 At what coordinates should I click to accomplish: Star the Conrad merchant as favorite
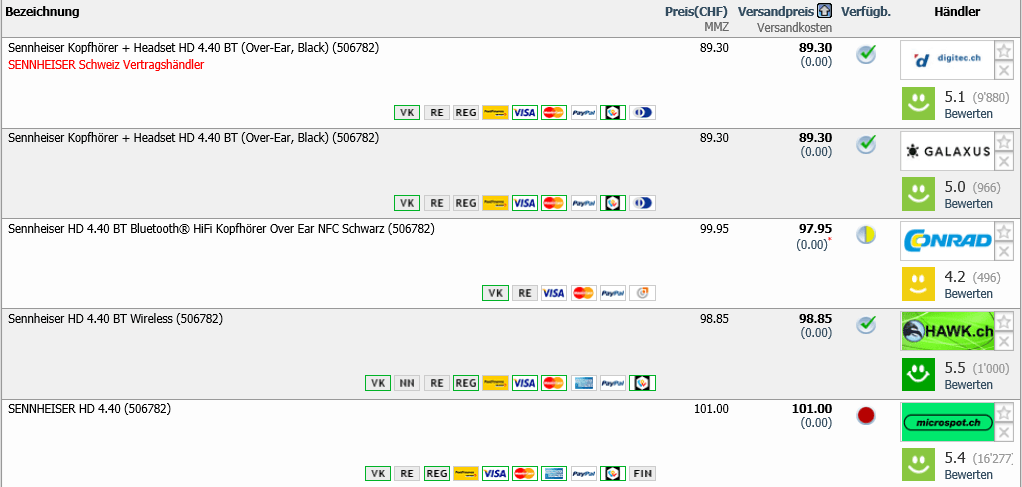click(x=1004, y=232)
